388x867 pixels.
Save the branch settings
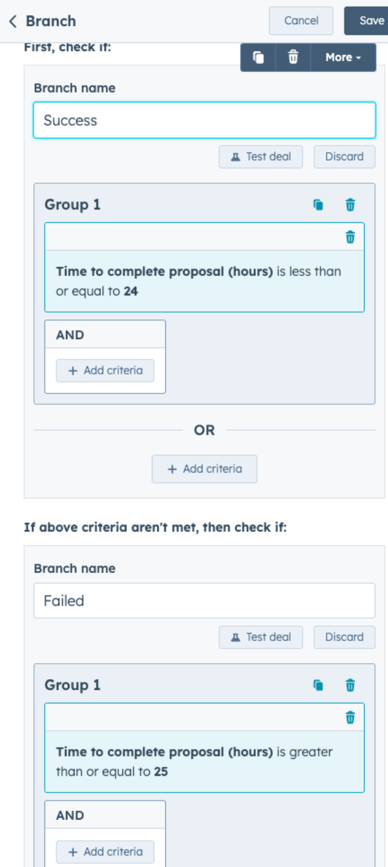pos(367,21)
